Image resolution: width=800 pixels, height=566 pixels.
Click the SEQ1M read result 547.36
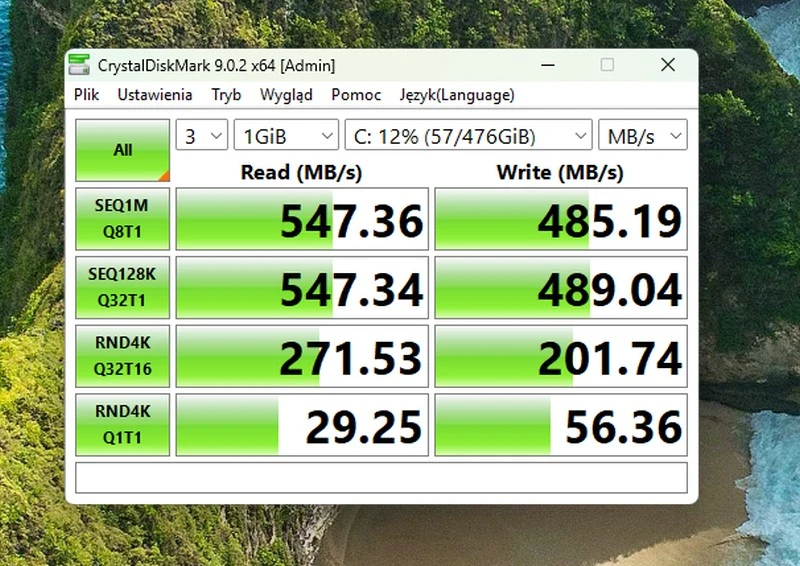(x=302, y=219)
